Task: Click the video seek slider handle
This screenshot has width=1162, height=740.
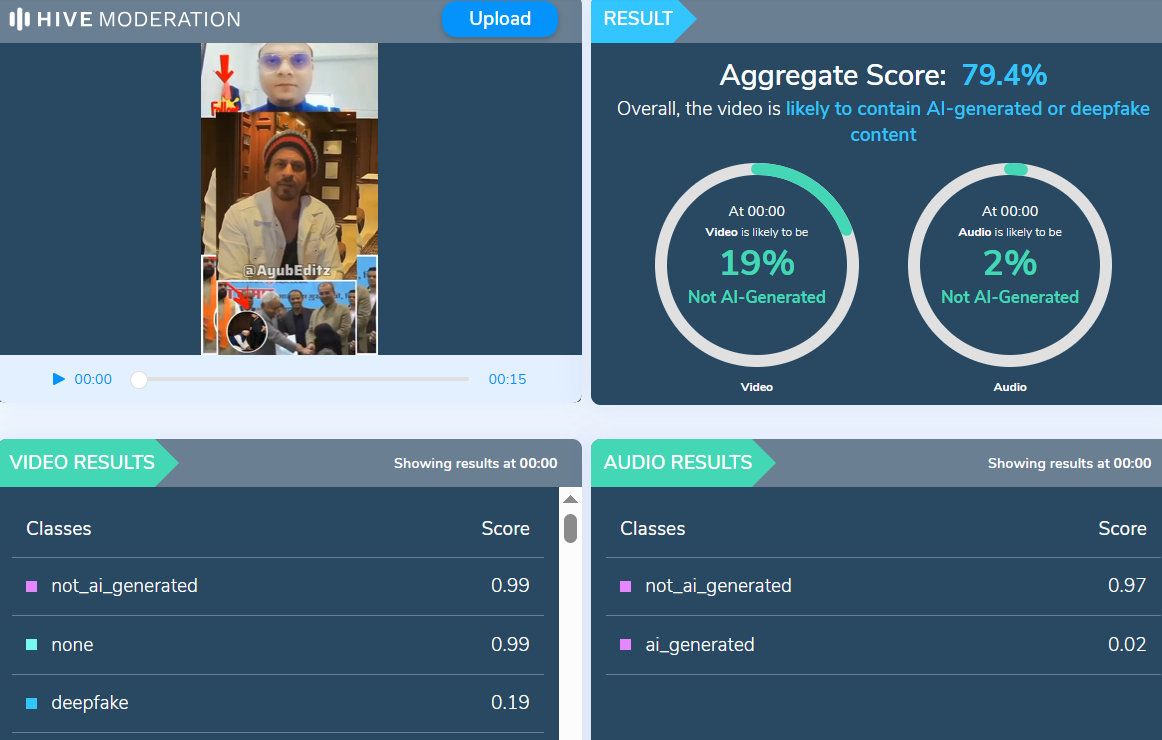Action: [139, 380]
